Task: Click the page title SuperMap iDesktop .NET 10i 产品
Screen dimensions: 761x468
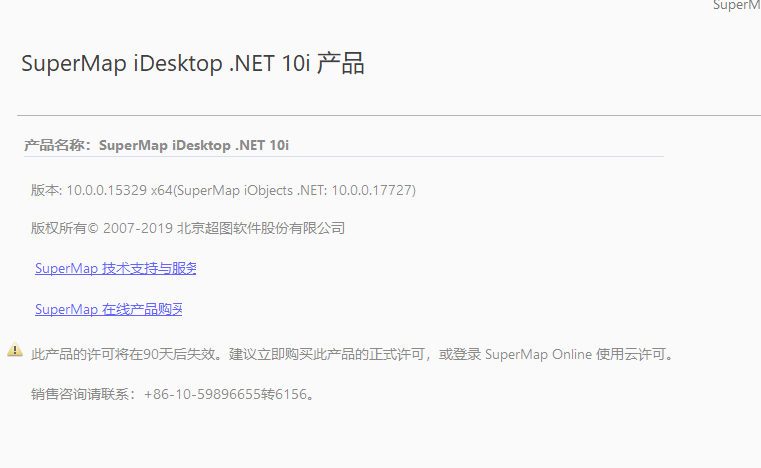Action: pyautogui.click(x=193, y=64)
